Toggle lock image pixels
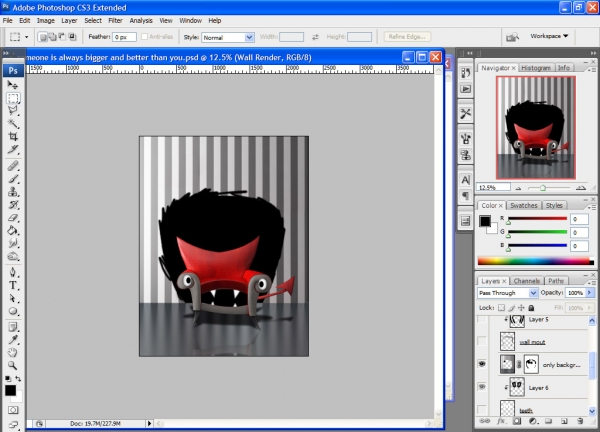 [x=512, y=308]
